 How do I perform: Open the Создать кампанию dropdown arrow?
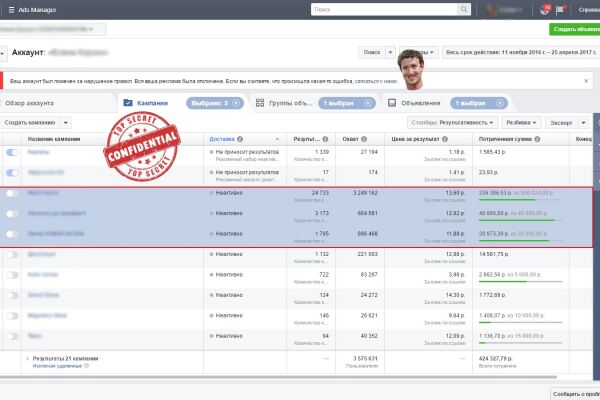66,123
